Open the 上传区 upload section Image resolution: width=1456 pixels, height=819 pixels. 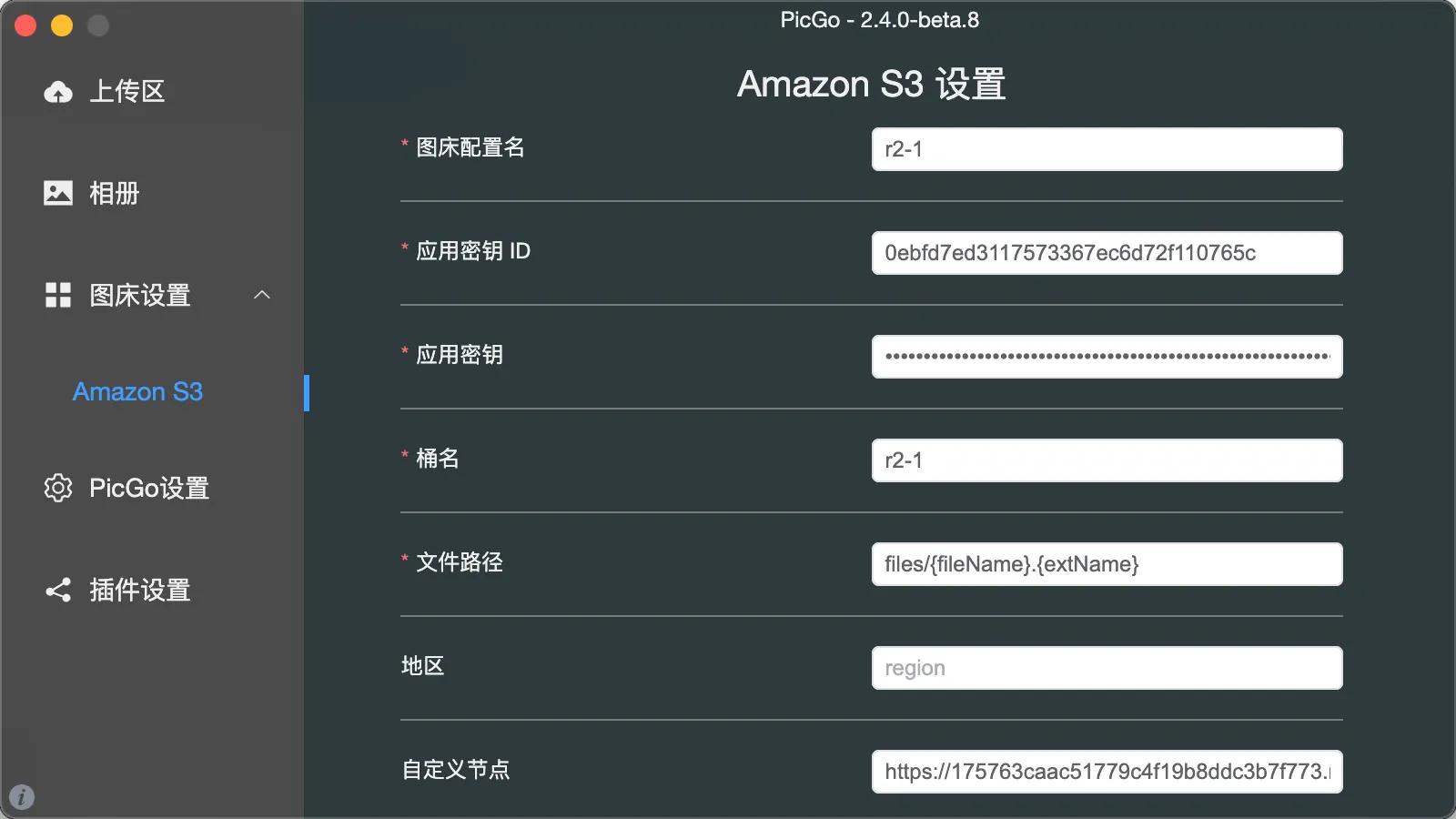coord(127,92)
